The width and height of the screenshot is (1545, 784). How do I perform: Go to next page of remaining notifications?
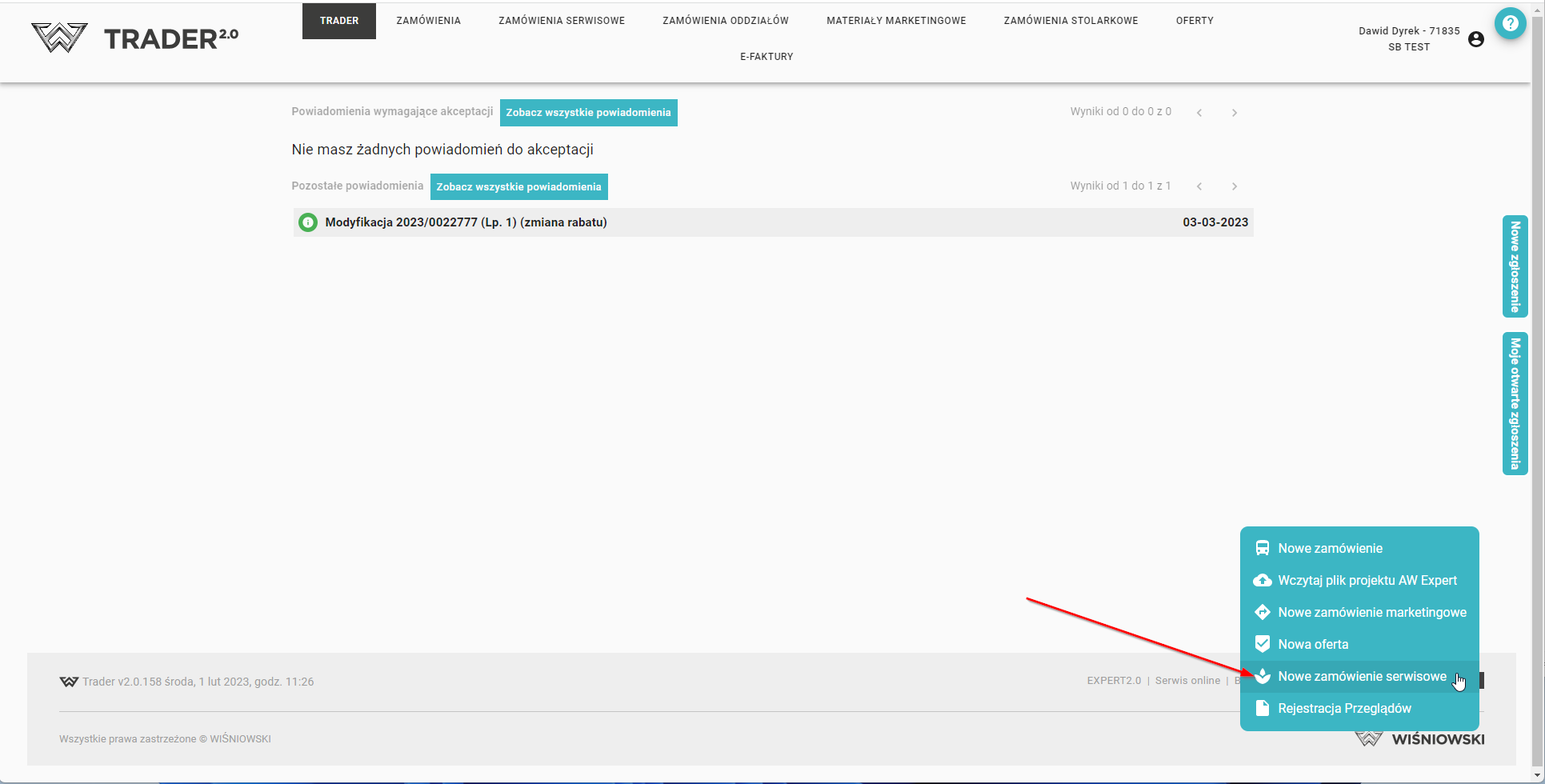[1235, 186]
